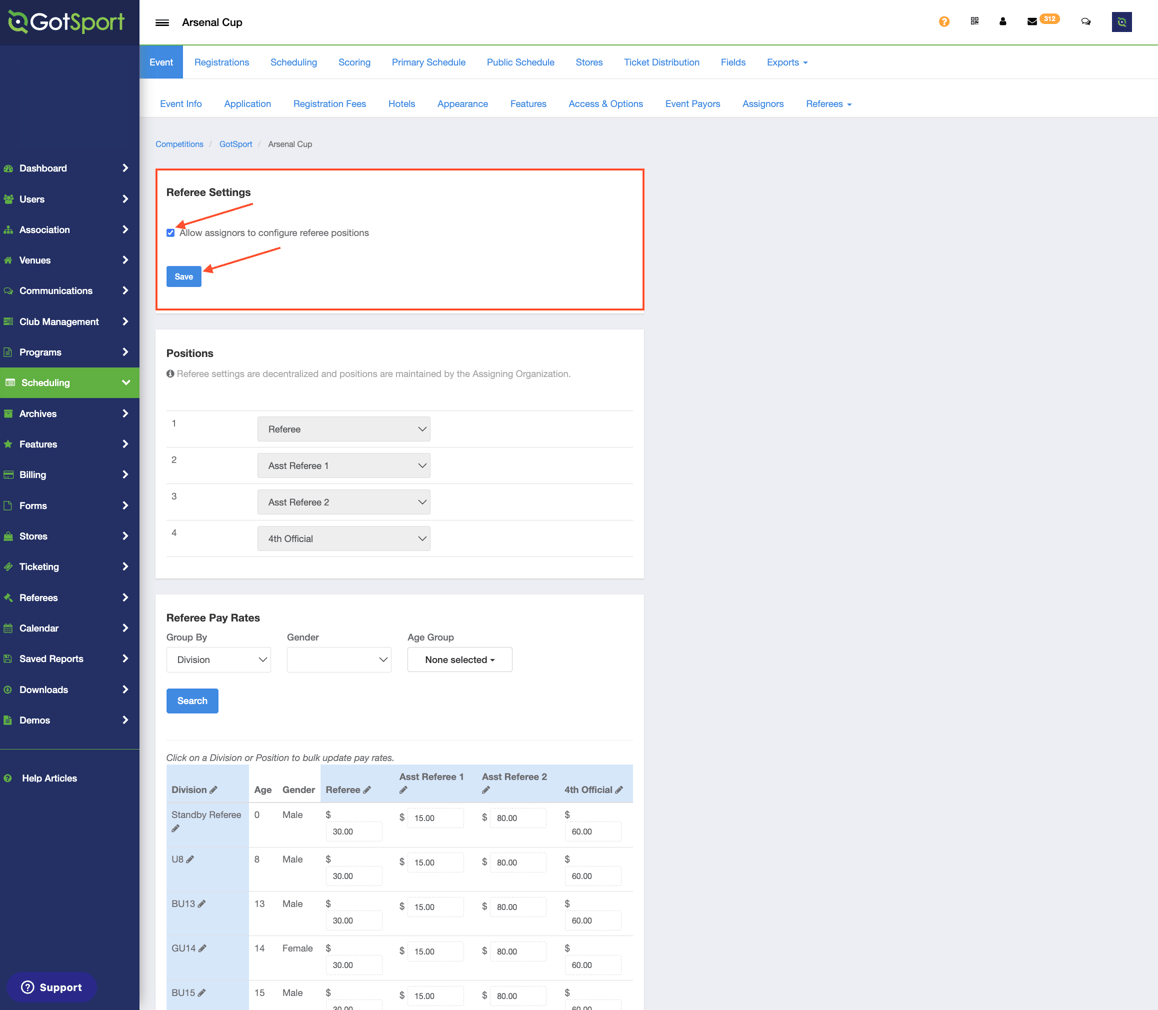Open the mail inbox with 312 badge
1158x1010 pixels.
coord(1042,20)
